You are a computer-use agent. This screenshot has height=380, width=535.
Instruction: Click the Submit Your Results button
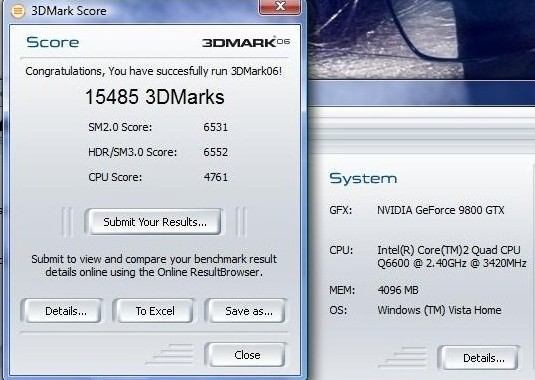(155, 222)
